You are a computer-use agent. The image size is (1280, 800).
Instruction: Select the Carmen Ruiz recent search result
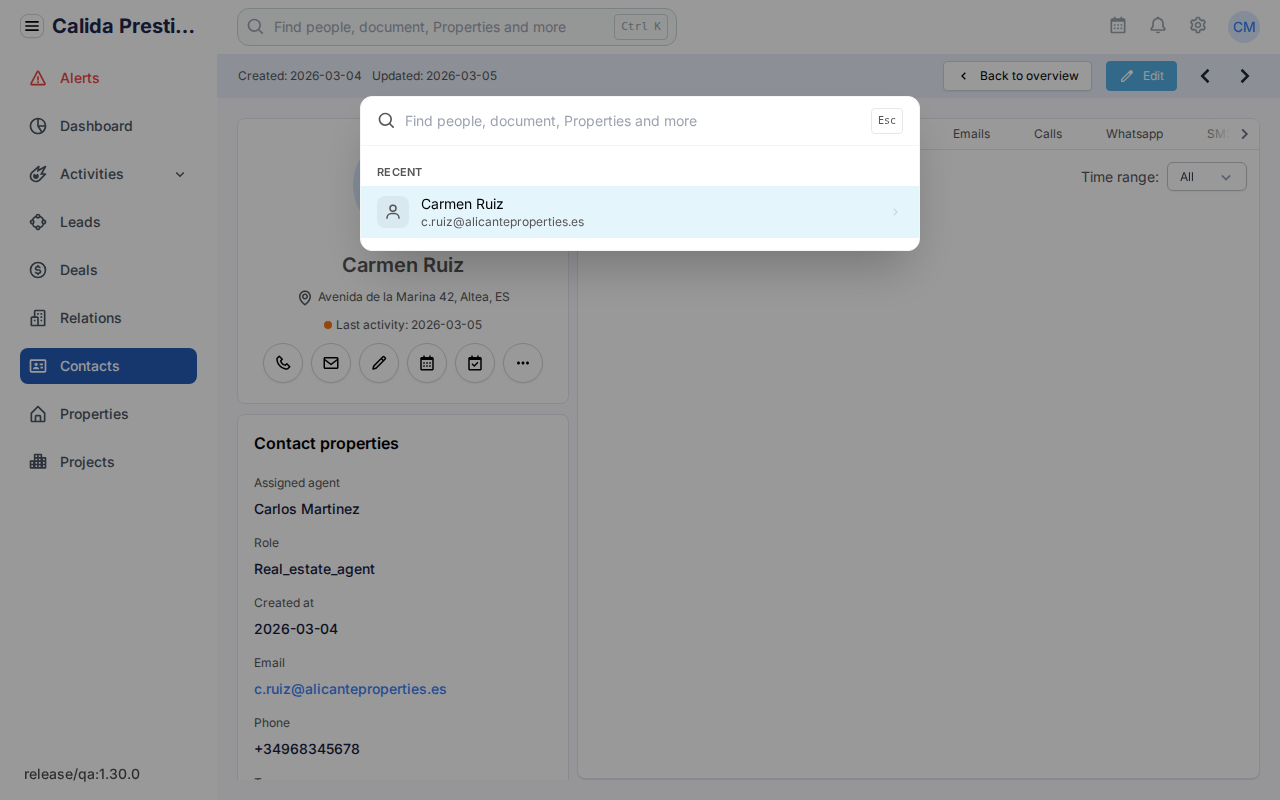[640, 212]
